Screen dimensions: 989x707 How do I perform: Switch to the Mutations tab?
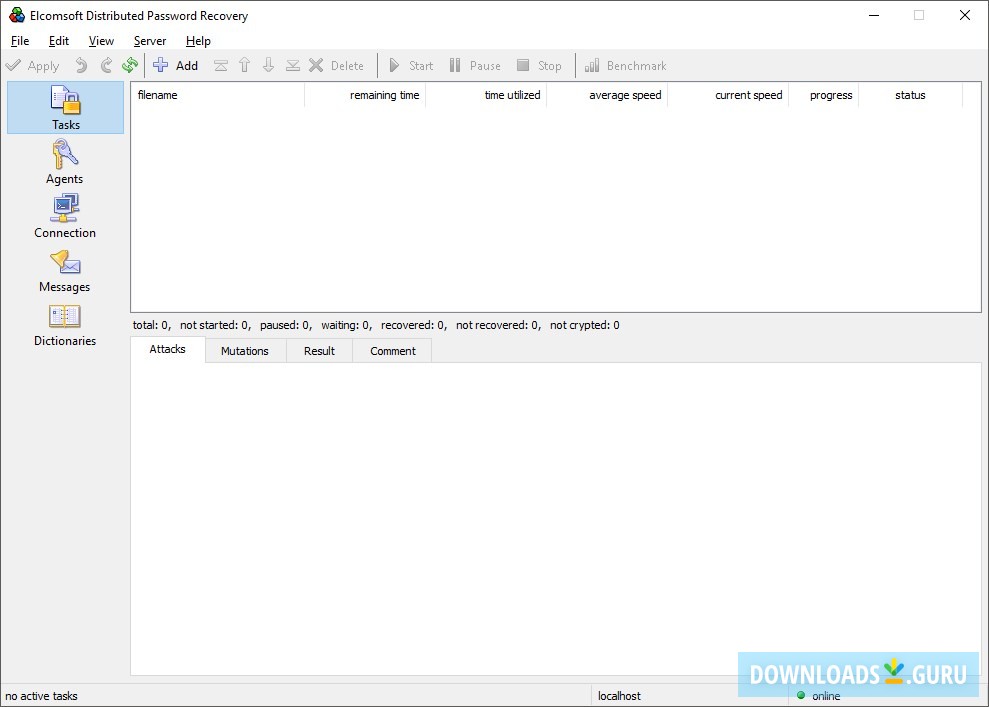[x=245, y=351]
